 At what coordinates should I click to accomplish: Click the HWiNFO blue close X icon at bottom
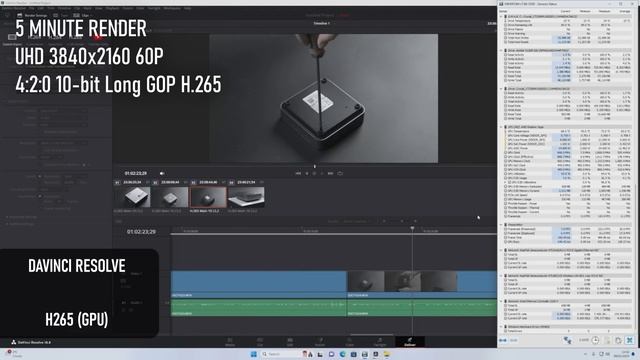(x=630, y=340)
